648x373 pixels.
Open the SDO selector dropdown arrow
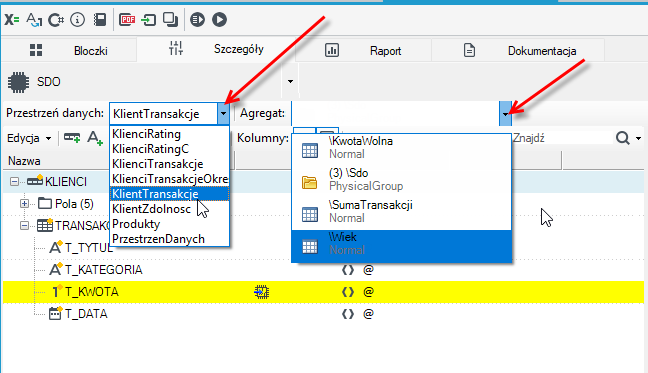[x=291, y=81]
